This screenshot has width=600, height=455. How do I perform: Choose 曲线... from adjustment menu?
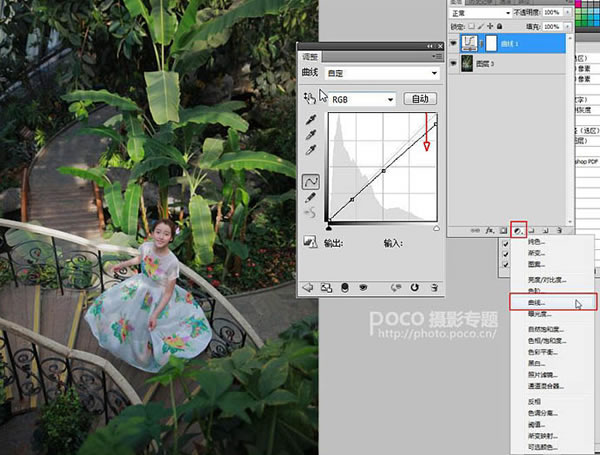[553, 302]
